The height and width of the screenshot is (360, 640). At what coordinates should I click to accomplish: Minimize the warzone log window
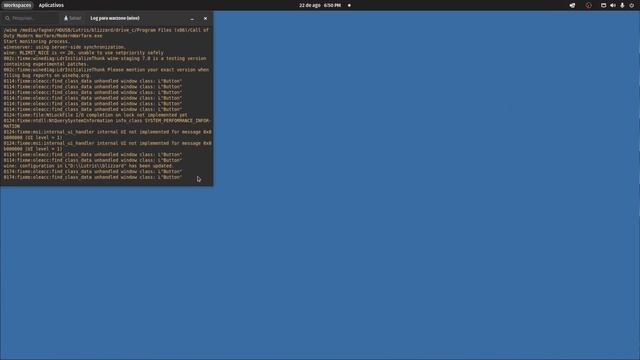(x=192, y=18)
